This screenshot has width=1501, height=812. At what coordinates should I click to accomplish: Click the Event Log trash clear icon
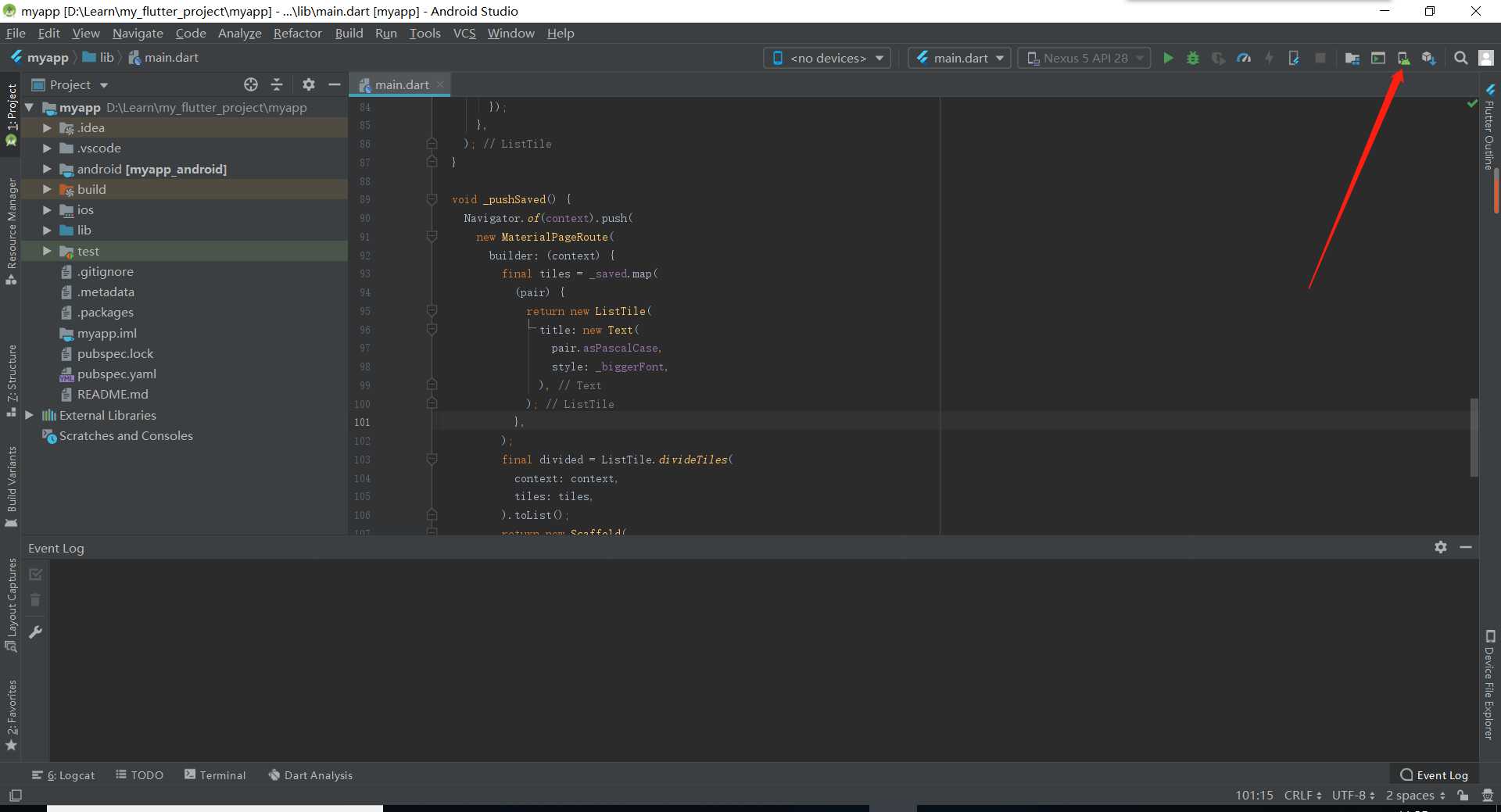[35, 599]
